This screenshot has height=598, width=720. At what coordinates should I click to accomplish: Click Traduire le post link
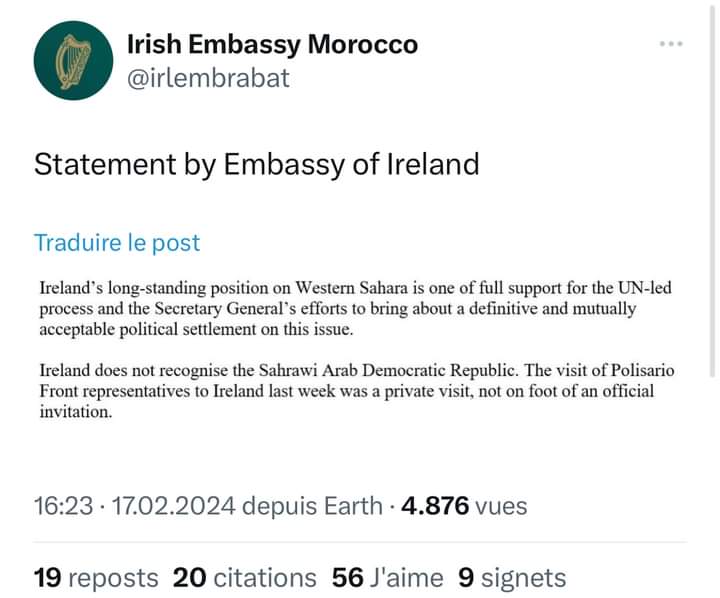click(117, 243)
